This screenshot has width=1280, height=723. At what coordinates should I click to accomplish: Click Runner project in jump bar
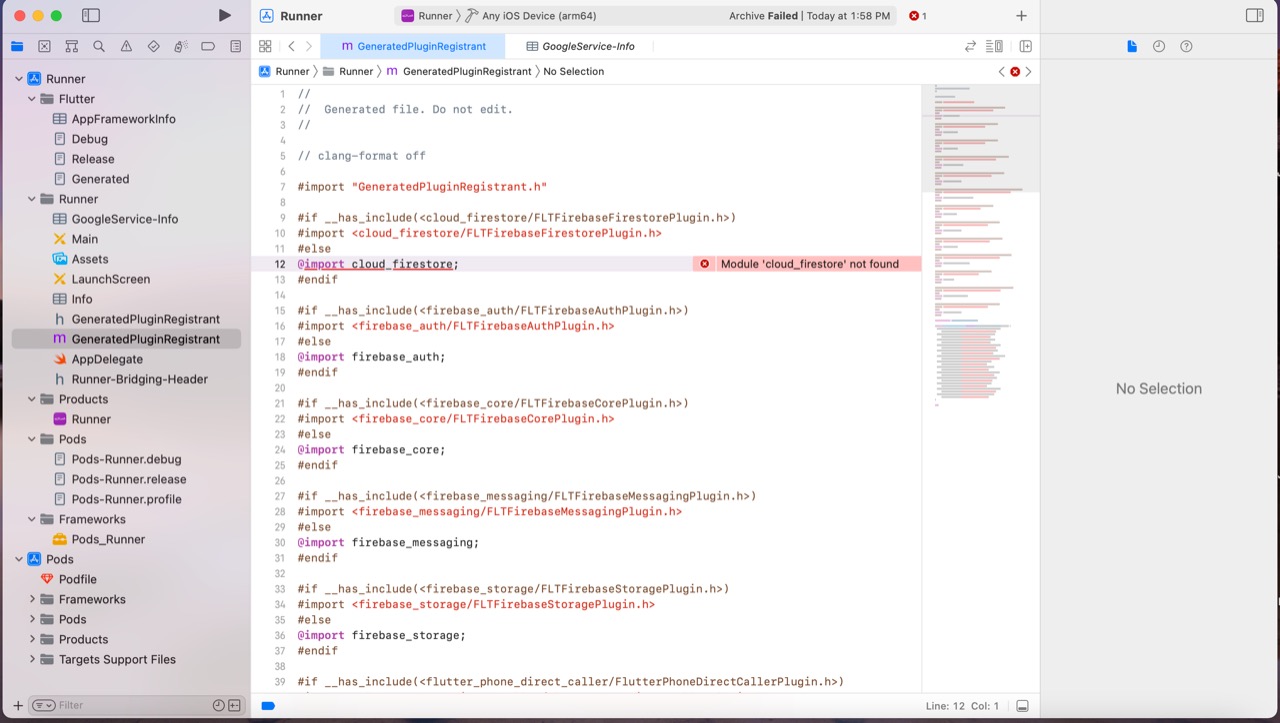284,72
